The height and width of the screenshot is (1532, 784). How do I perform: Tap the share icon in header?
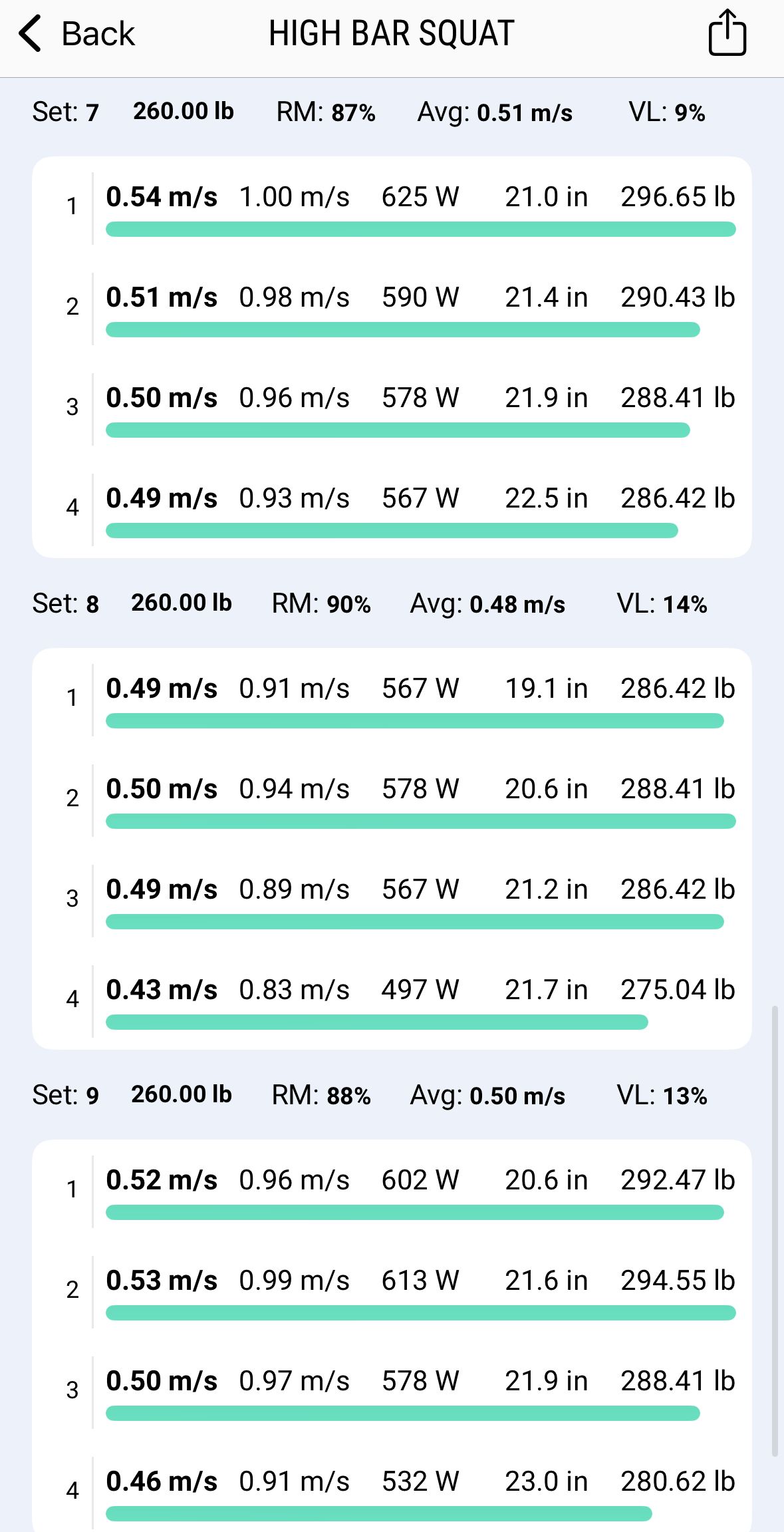coord(727,32)
